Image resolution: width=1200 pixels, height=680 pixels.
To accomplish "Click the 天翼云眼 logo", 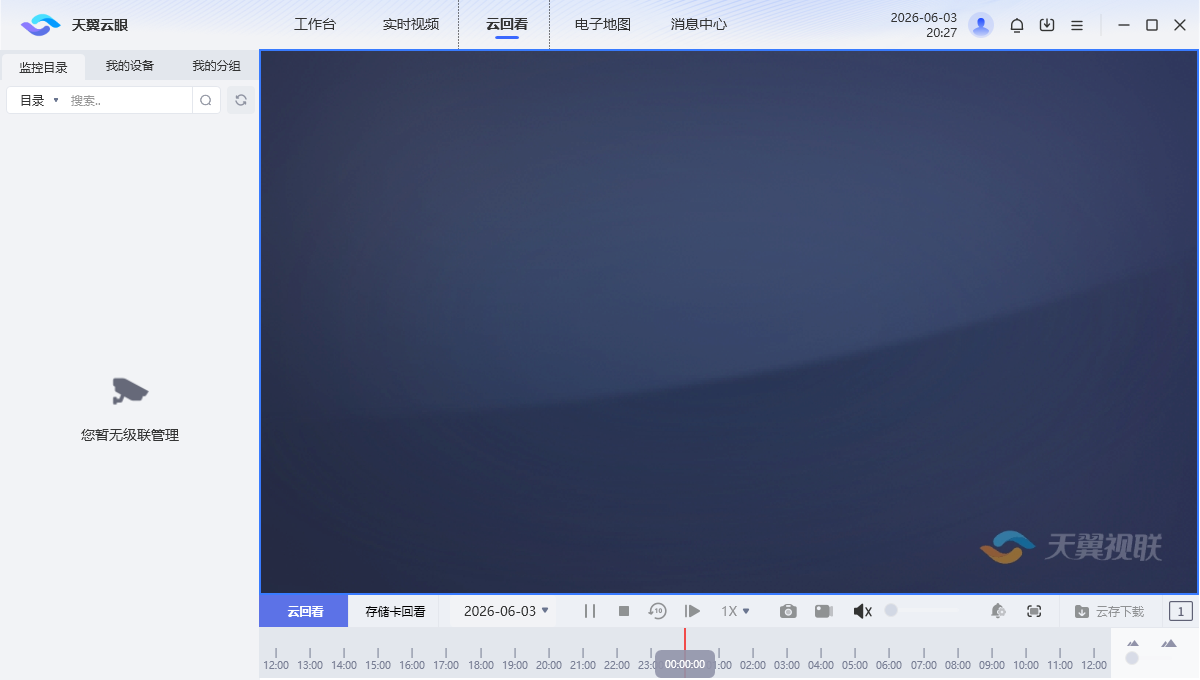I will pyautogui.click(x=75, y=25).
